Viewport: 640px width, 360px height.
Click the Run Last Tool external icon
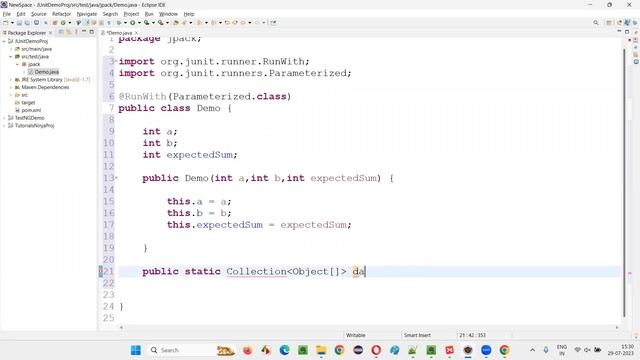[x=160, y=23]
